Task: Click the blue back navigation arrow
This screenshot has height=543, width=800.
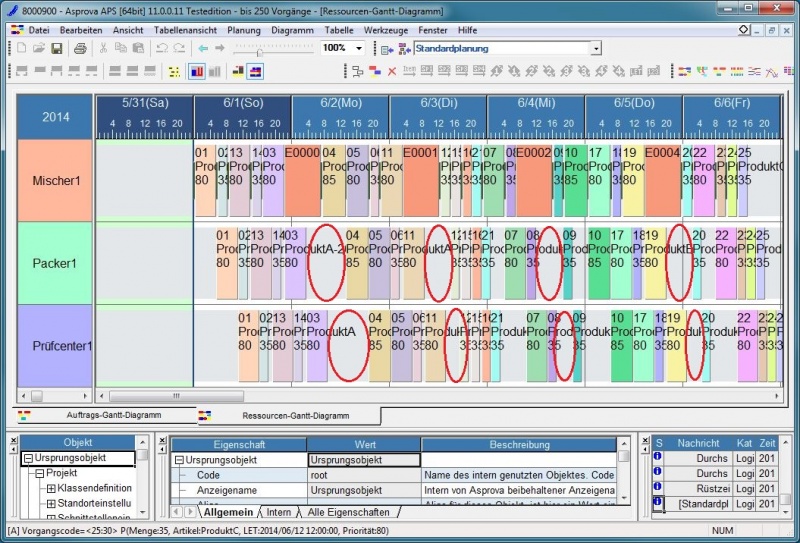Action: click(x=203, y=48)
